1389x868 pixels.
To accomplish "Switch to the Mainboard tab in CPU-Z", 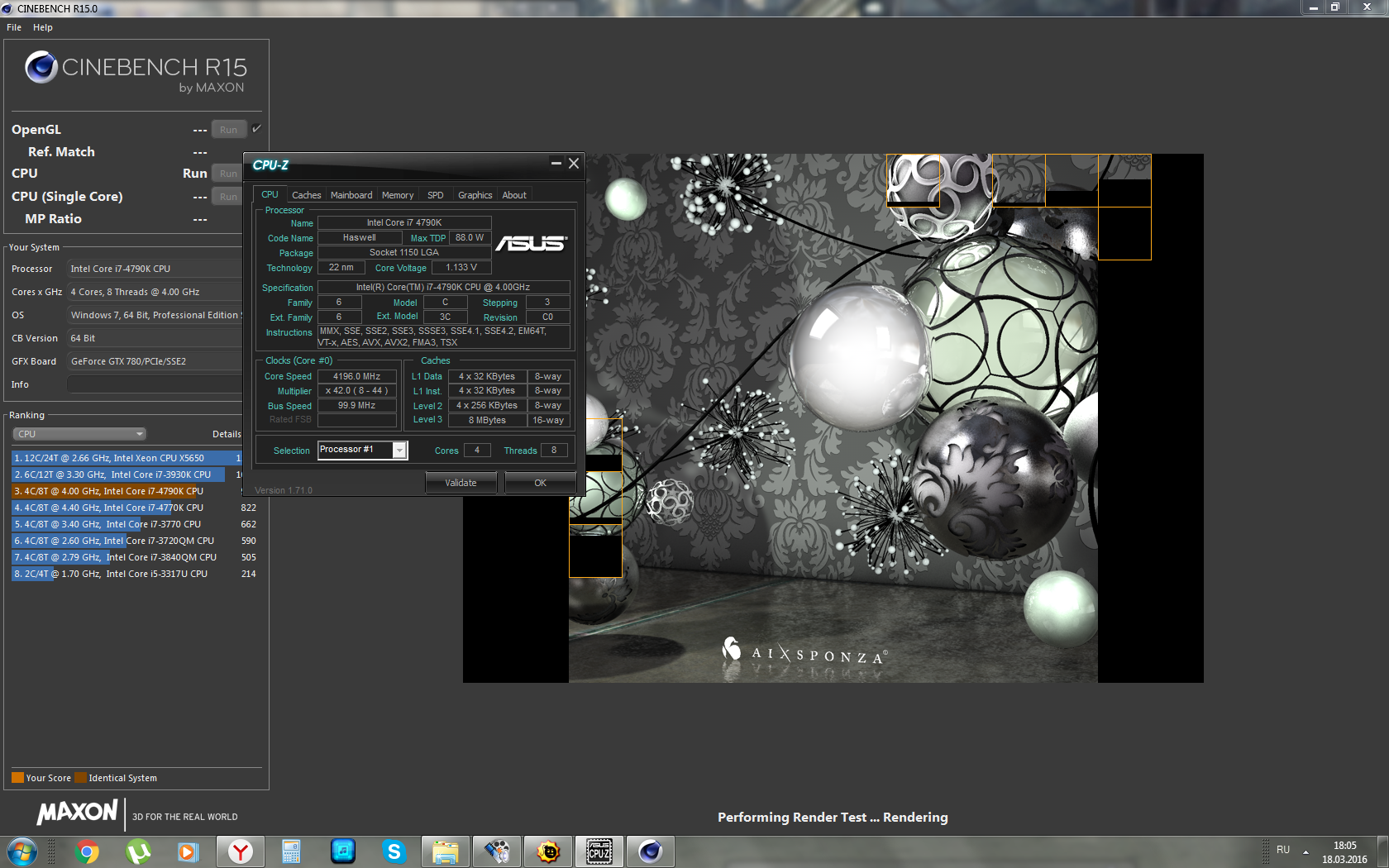I will click(x=351, y=195).
